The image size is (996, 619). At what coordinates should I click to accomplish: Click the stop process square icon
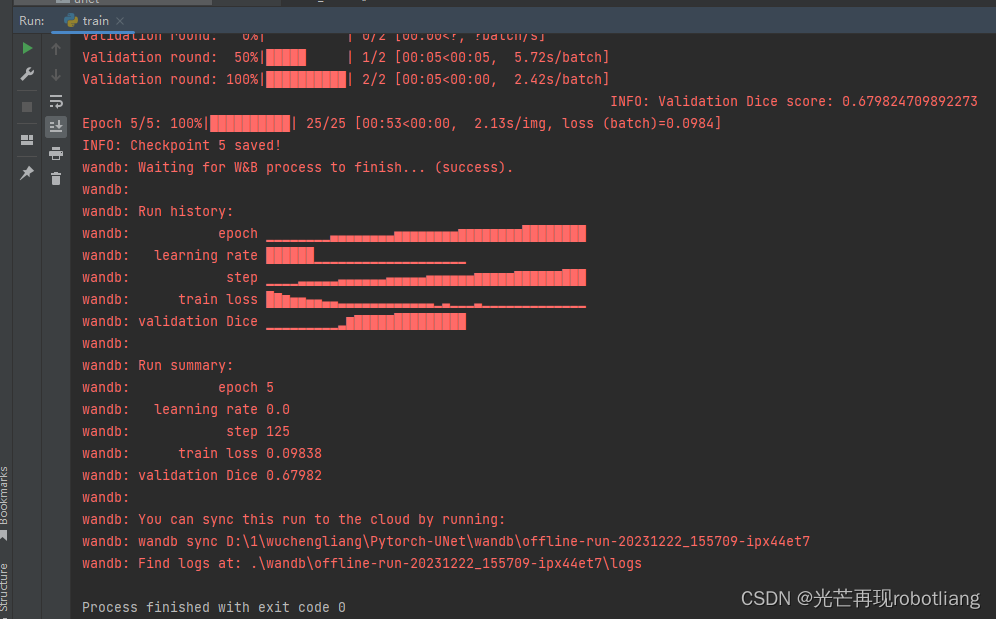click(x=27, y=107)
